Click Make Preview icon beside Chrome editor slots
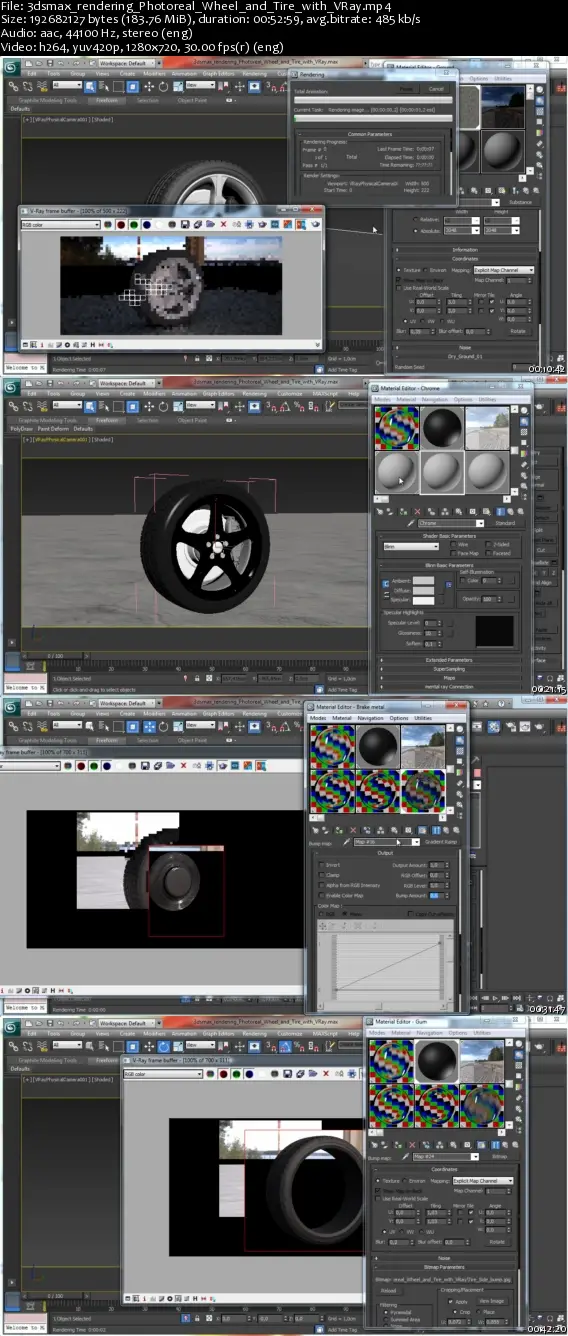Viewport: 568px width, 1336px height. coord(524,464)
